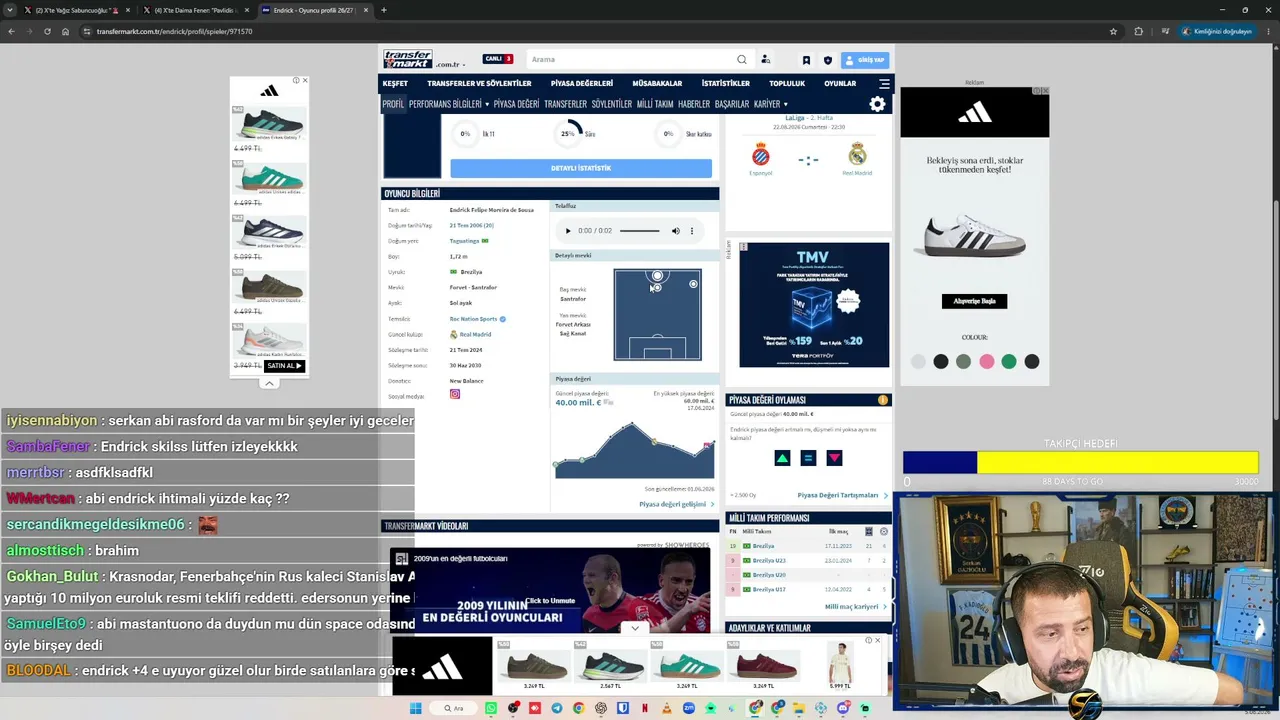
Task: Click the bookmark watchlist icon
Action: coord(806,60)
